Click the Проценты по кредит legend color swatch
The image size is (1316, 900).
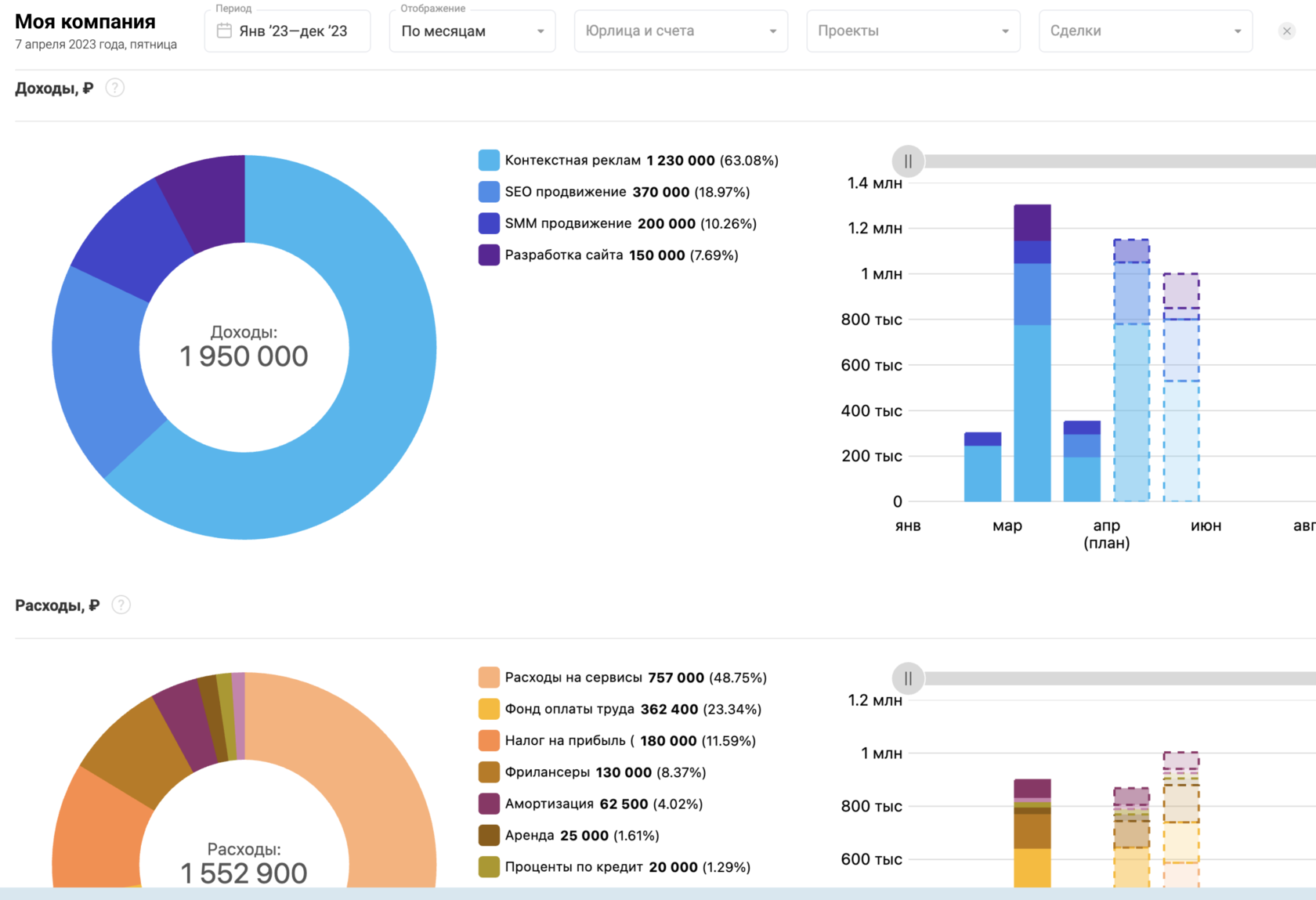click(489, 867)
